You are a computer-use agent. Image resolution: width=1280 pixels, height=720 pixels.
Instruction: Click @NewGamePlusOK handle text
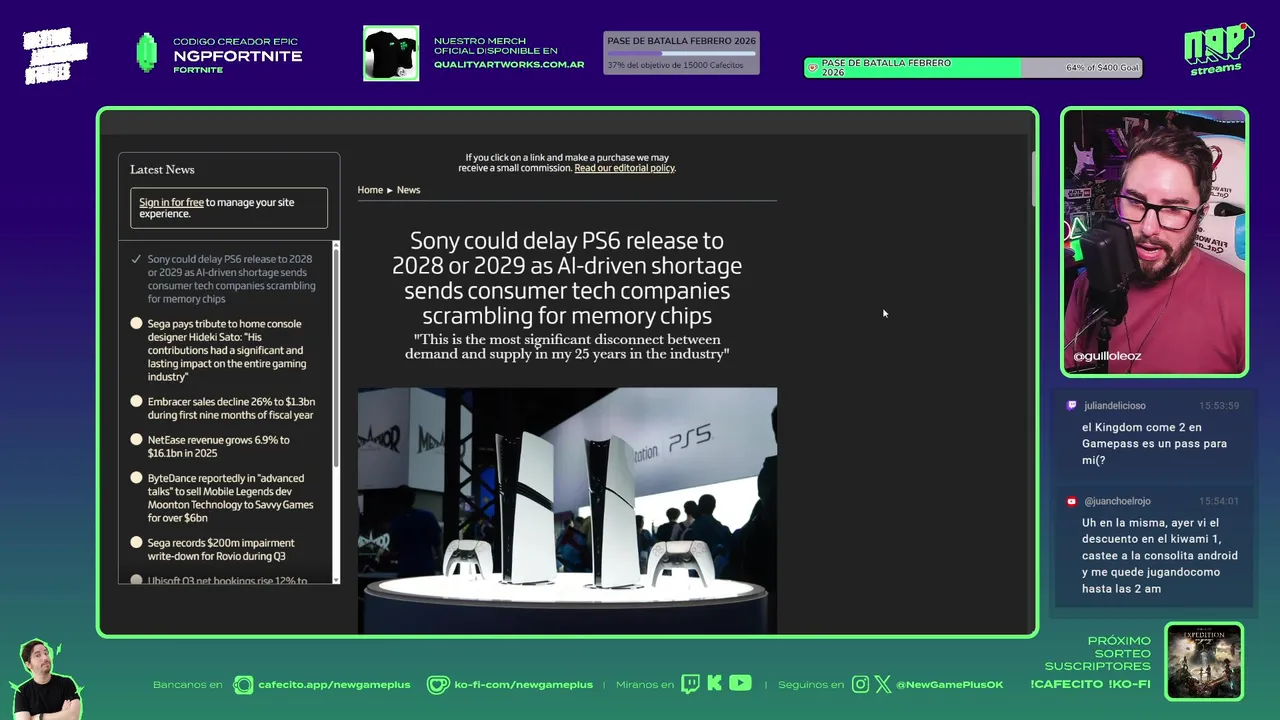pyautogui.click(x=949, y=685)
